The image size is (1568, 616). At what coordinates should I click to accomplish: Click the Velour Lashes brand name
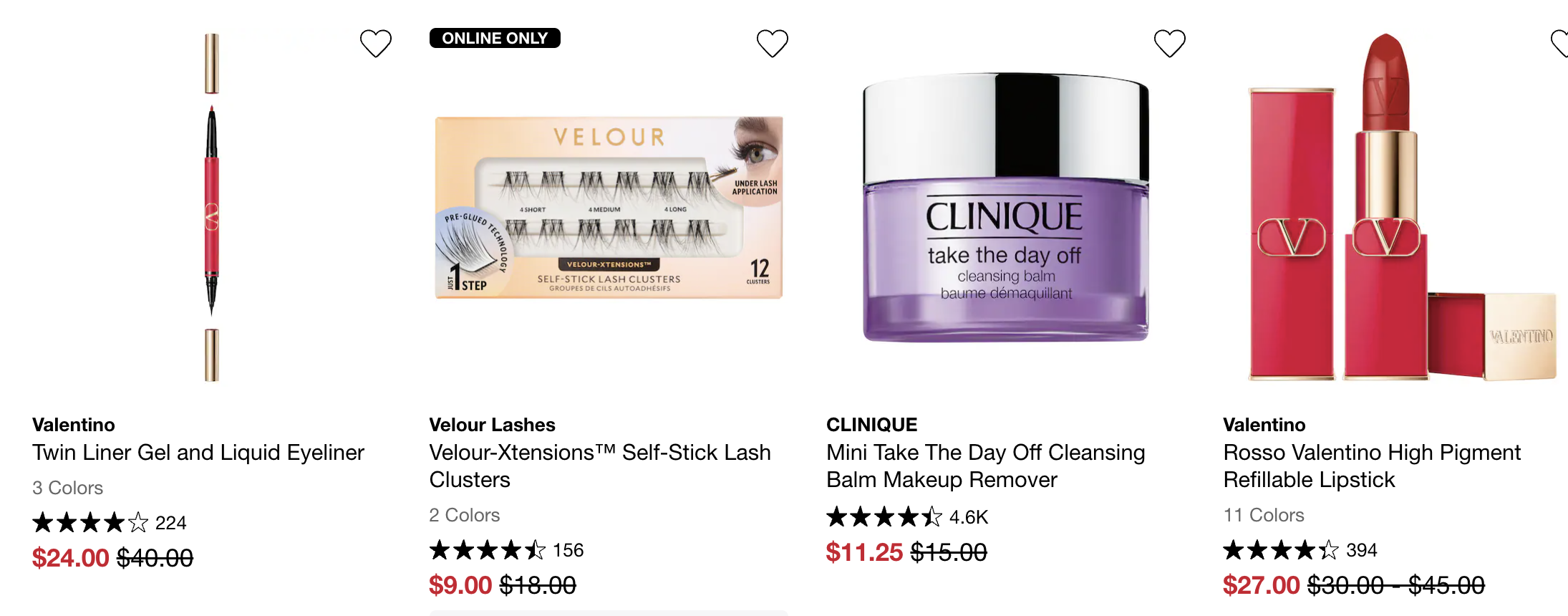(x=493, y=425)
